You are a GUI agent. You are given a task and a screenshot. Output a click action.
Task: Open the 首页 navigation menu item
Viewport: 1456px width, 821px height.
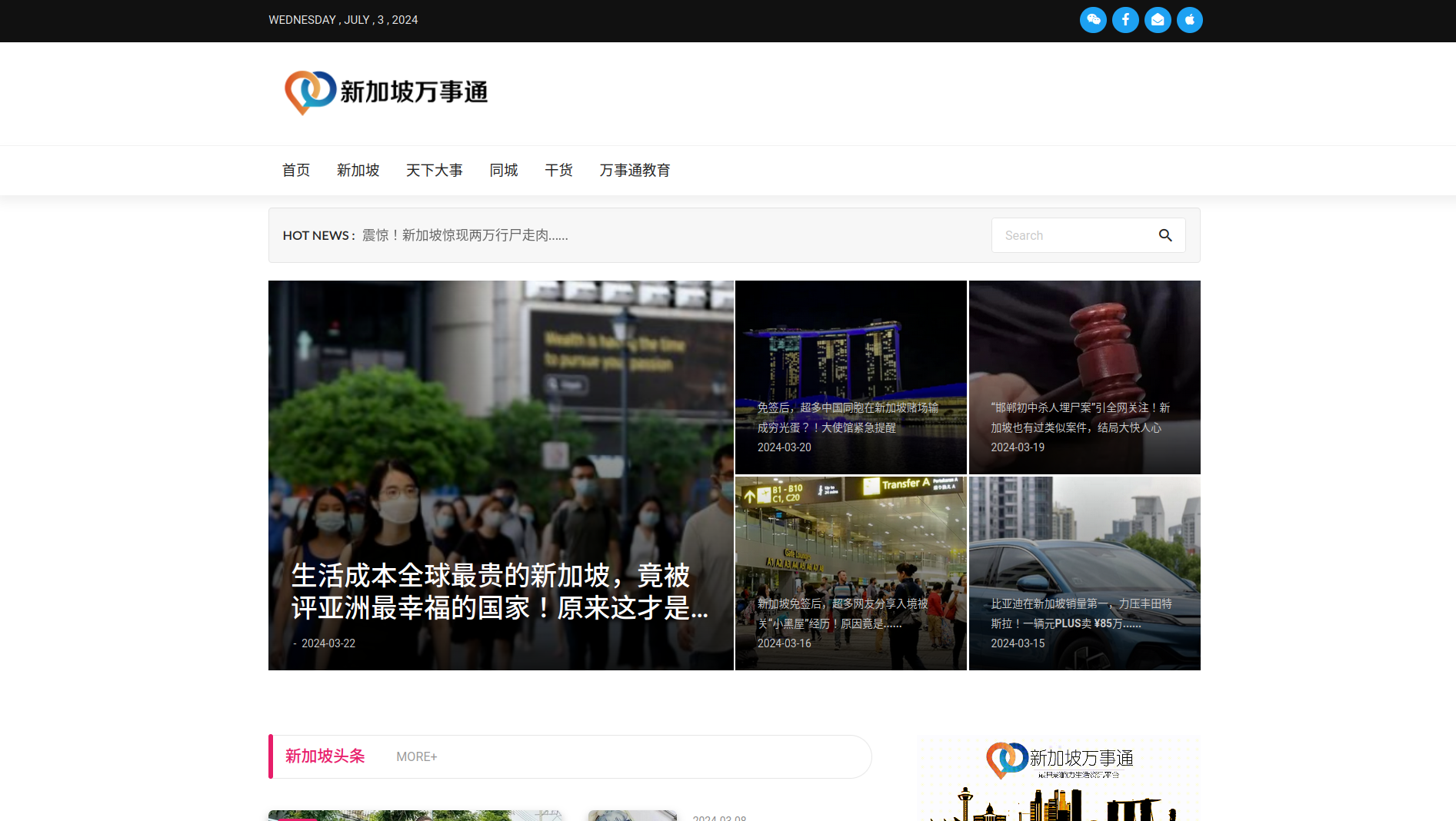point(295,170)
